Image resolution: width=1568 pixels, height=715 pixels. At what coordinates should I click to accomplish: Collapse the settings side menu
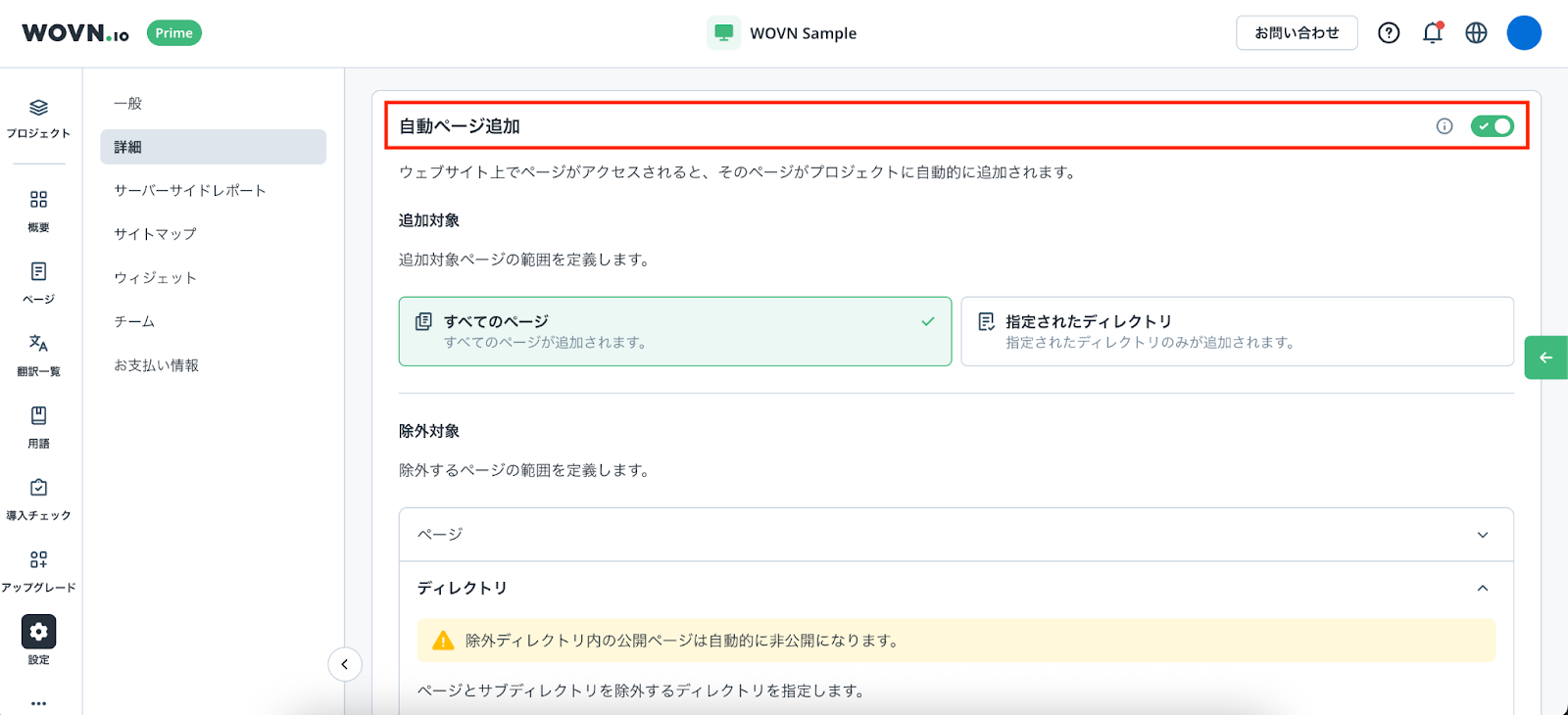pyautogui.click(x=345, y=664)
